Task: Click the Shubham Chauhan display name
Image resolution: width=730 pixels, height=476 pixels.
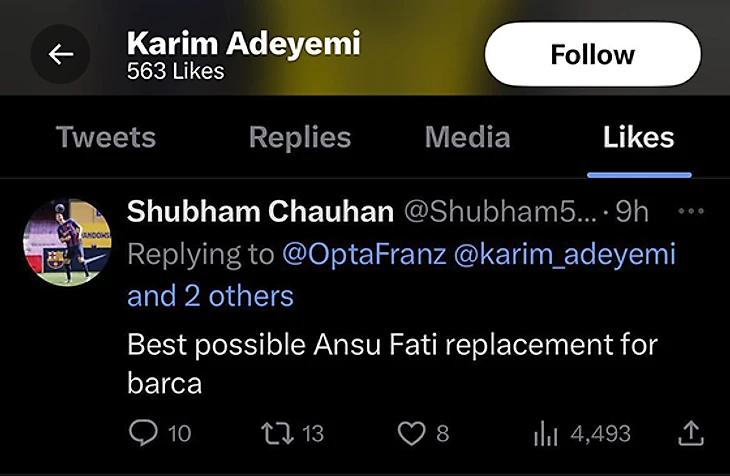Action: (259, 212)
